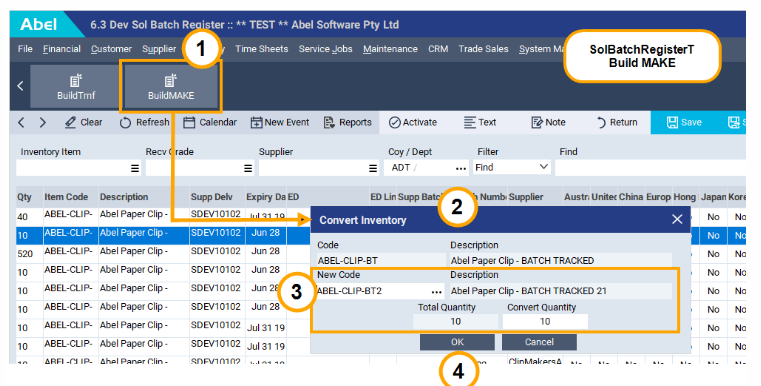The height and width of the screenshot is (386, 761).
Task: Go to previous record arrow
Action: (21, 122)
